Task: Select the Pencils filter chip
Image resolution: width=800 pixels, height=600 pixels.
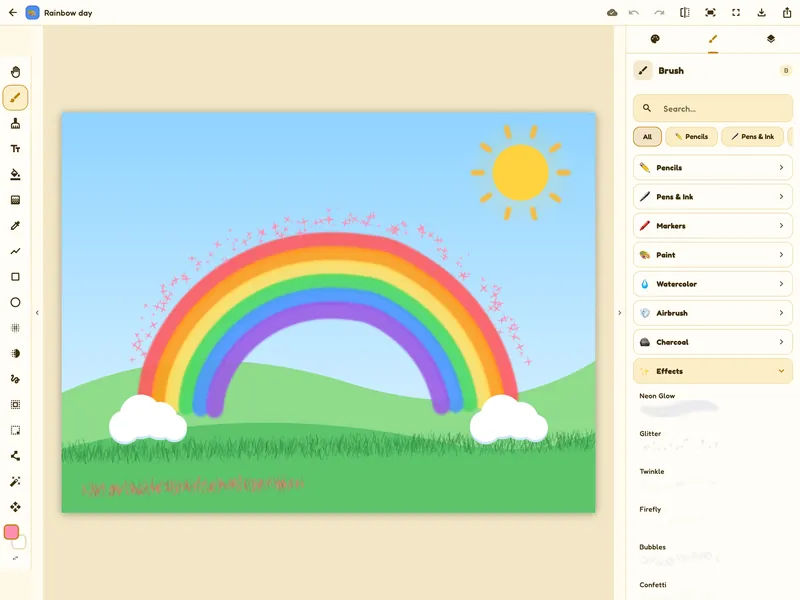Action: click(692, 137)
